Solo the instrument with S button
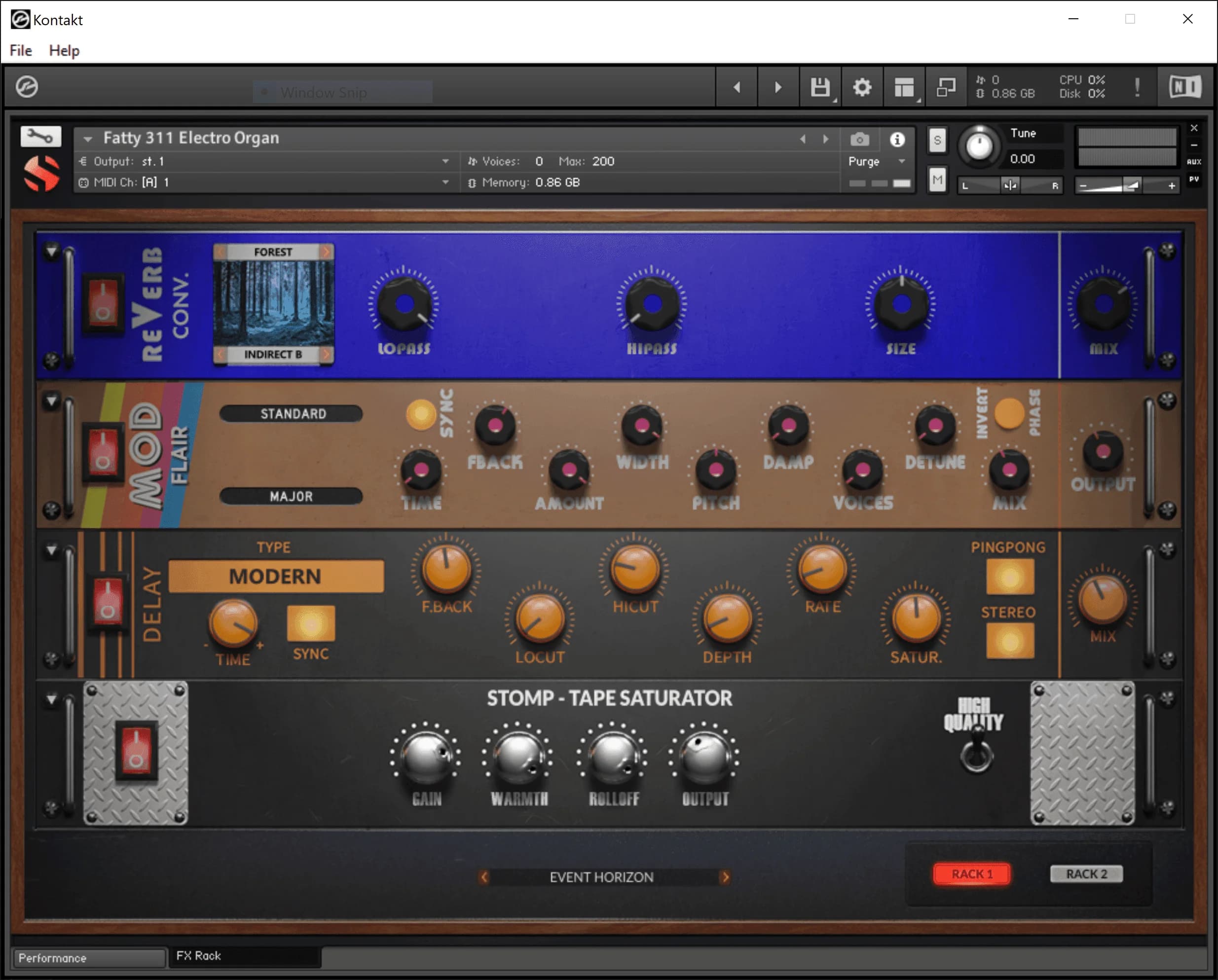 937,140
